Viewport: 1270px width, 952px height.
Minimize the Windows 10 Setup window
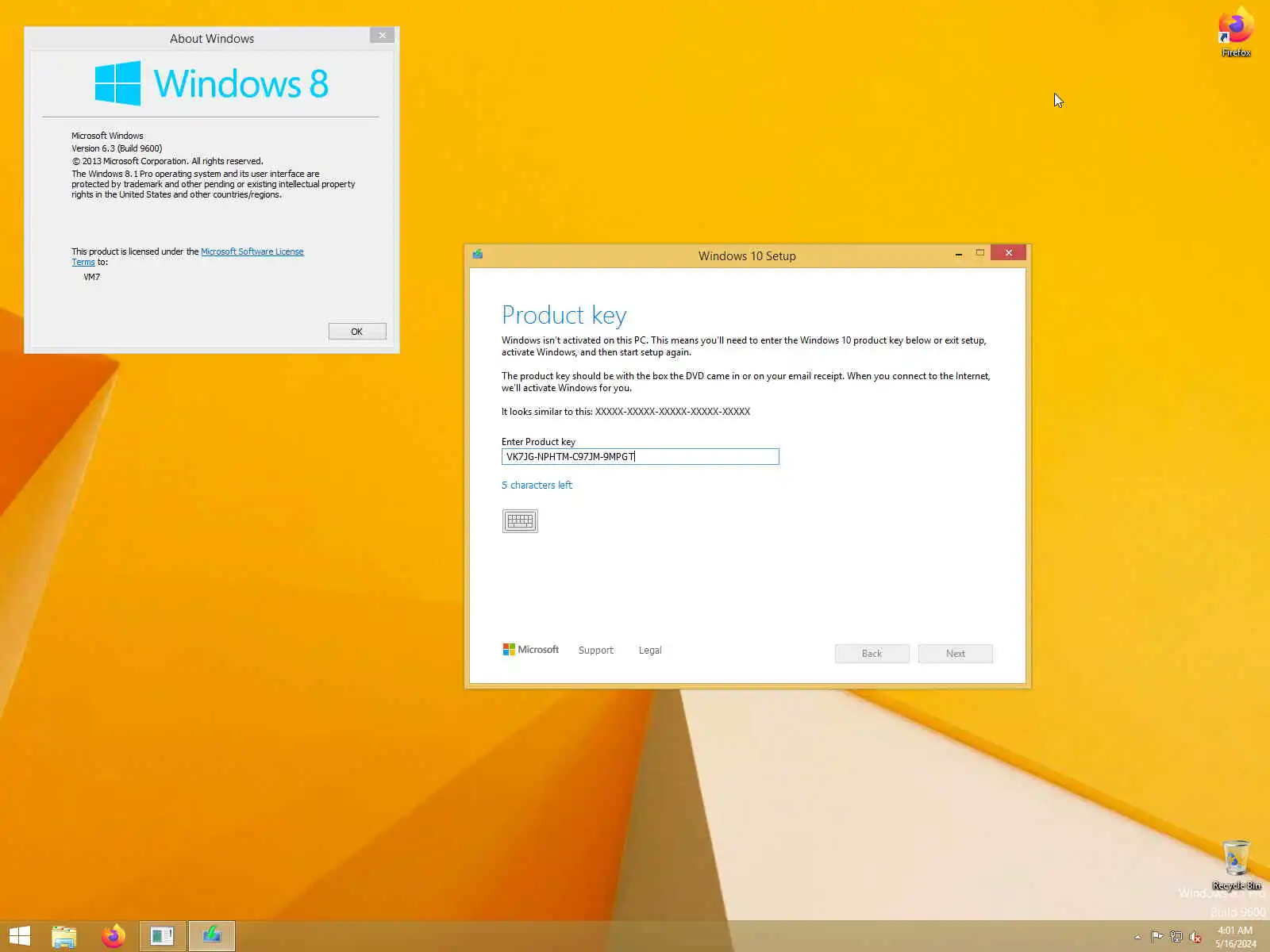pos(959,254)
